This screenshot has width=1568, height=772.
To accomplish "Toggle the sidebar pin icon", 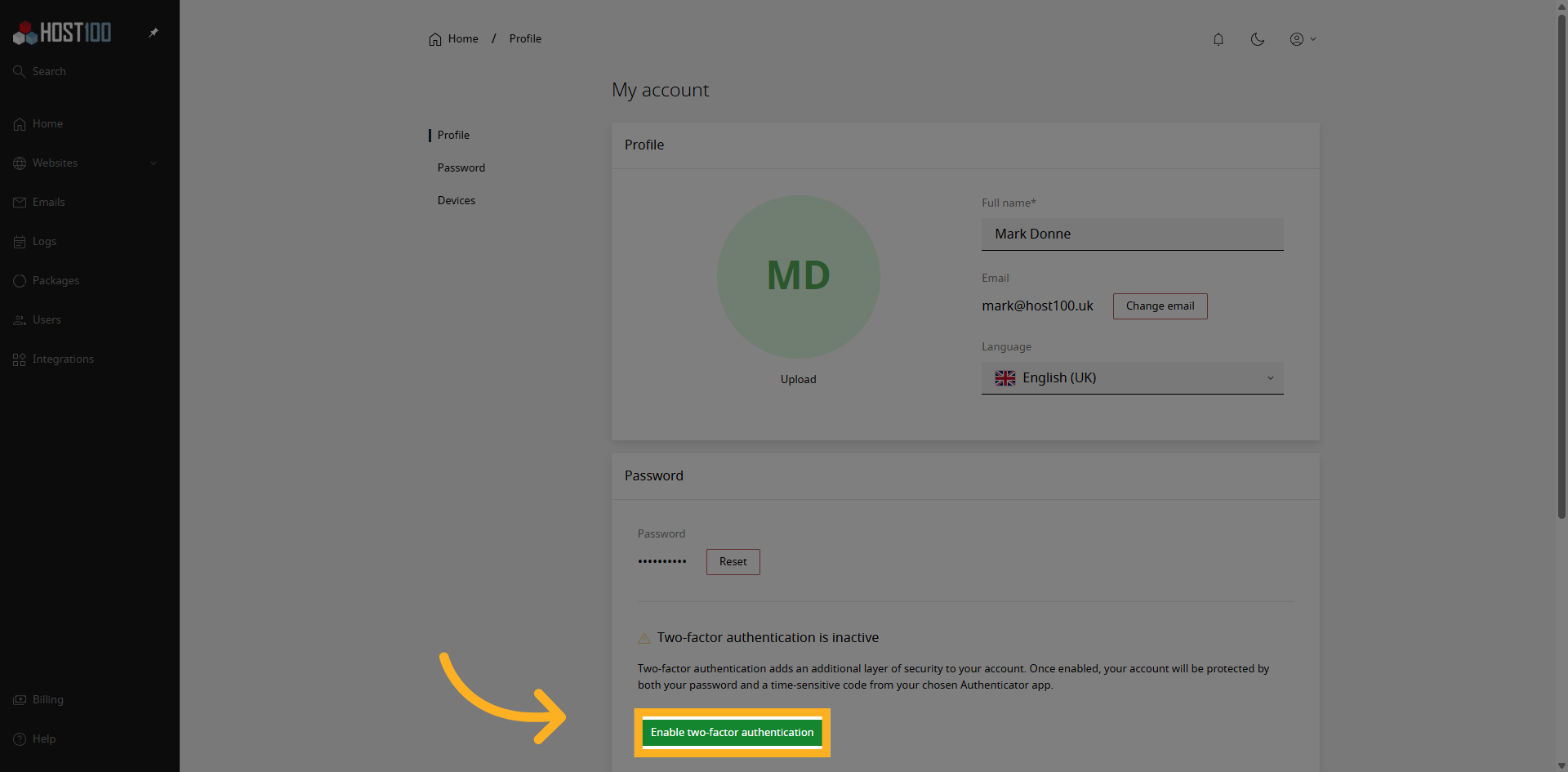I will click(x=154, y=33).
